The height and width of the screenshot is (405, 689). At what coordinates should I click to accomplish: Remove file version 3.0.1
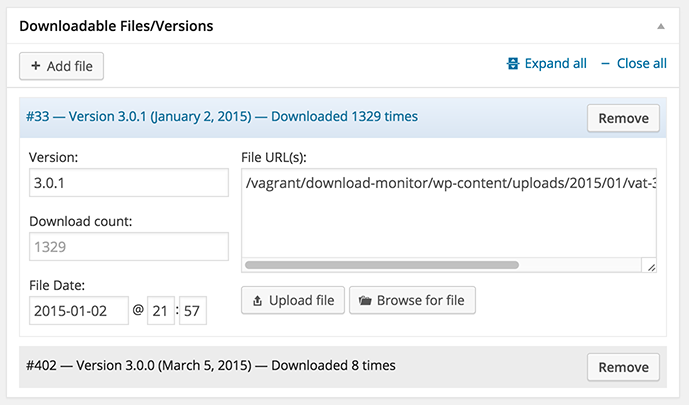tap(623, 118)
